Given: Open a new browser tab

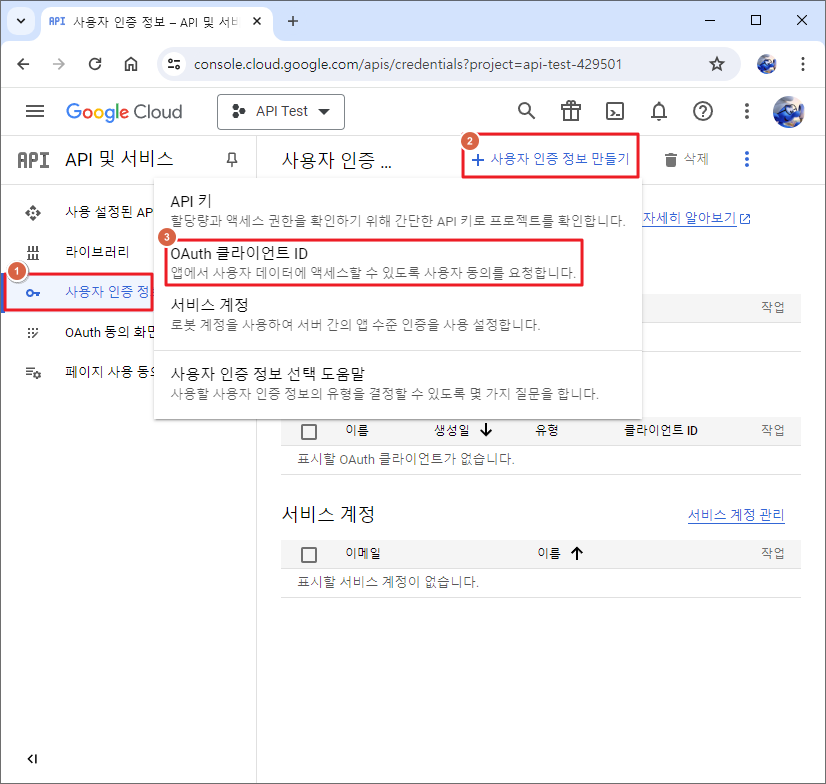Looking at the screenshot, I should coord(293,21).
